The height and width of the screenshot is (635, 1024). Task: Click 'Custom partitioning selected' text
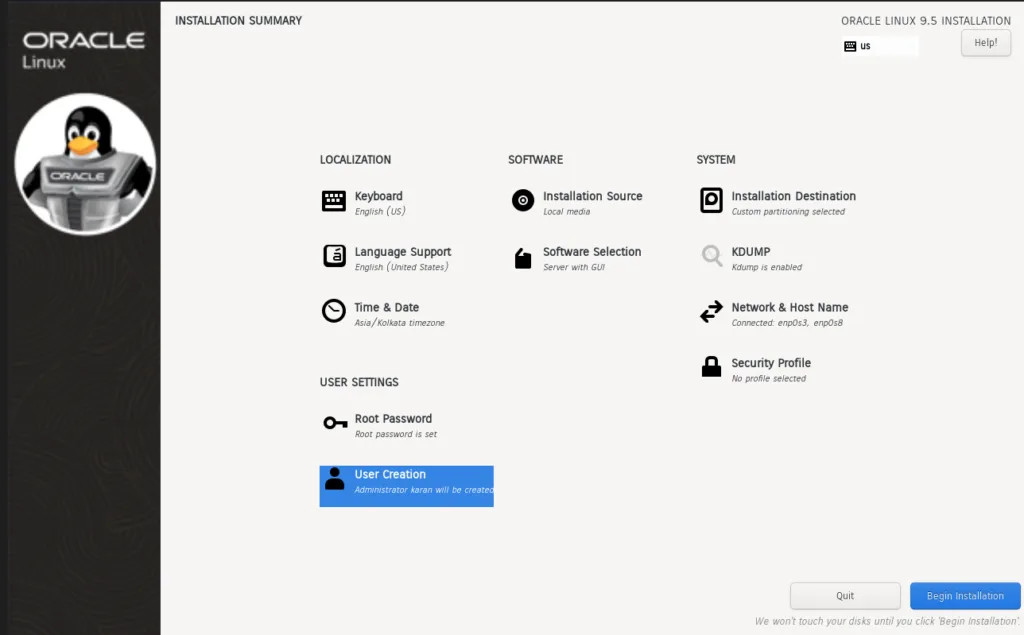[x=788, y=212]
